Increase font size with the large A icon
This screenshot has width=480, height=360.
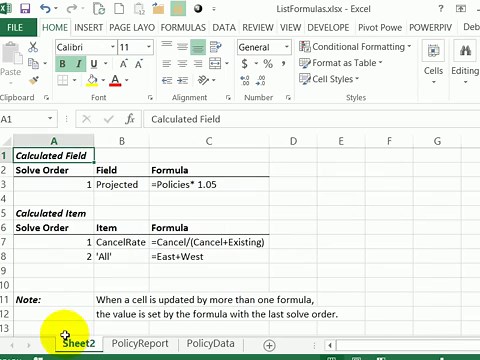(124, 63)
